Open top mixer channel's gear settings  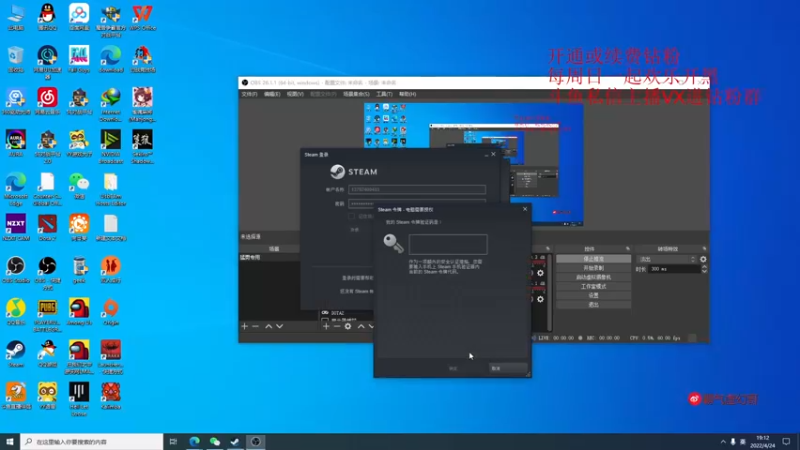point(540,273)
